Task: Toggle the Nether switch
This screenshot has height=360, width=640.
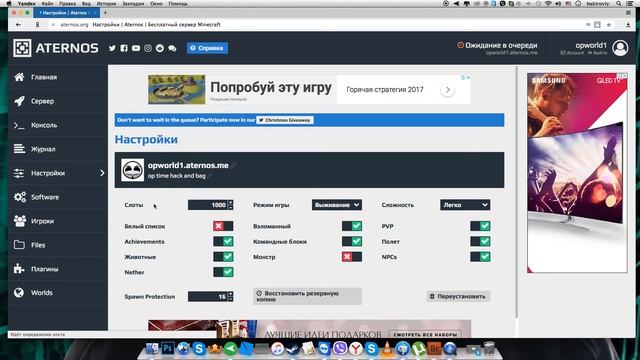Action: click(x=223, y=272)
